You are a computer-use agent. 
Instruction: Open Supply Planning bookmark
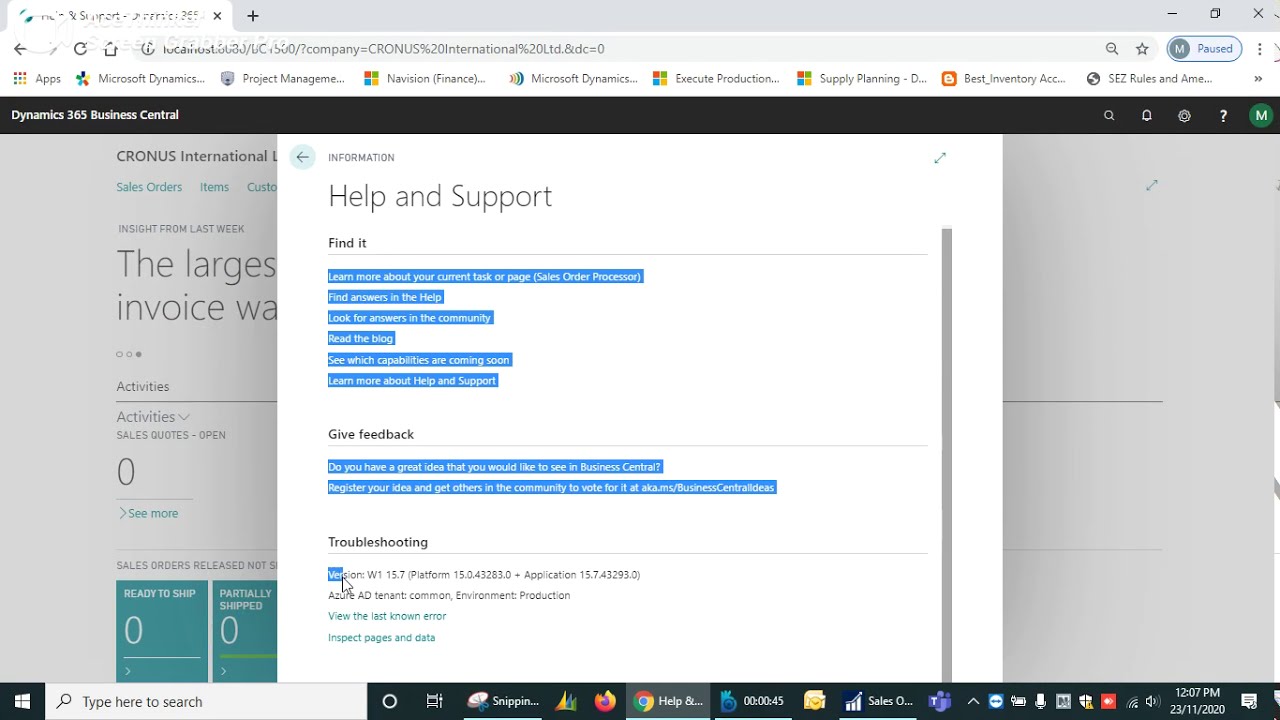click(862, 78)
